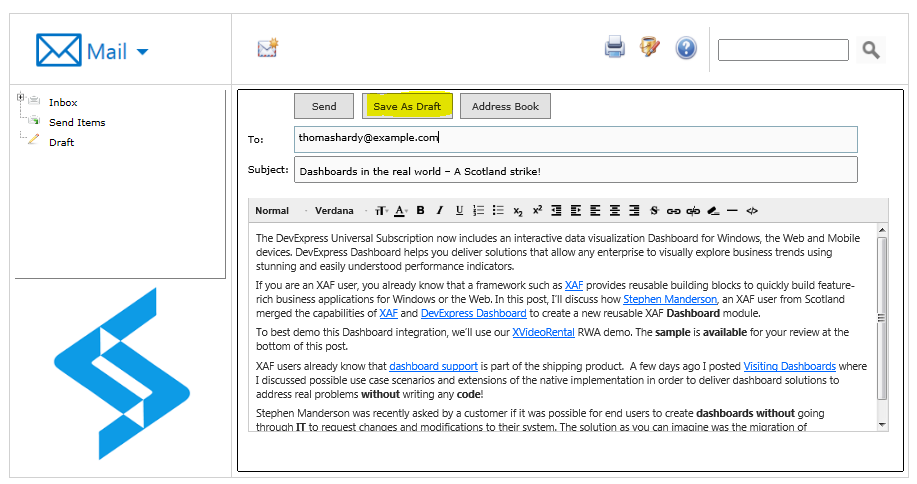Select Inbox folder
This screenshot has width=917, height=484.
click(63, 102)
